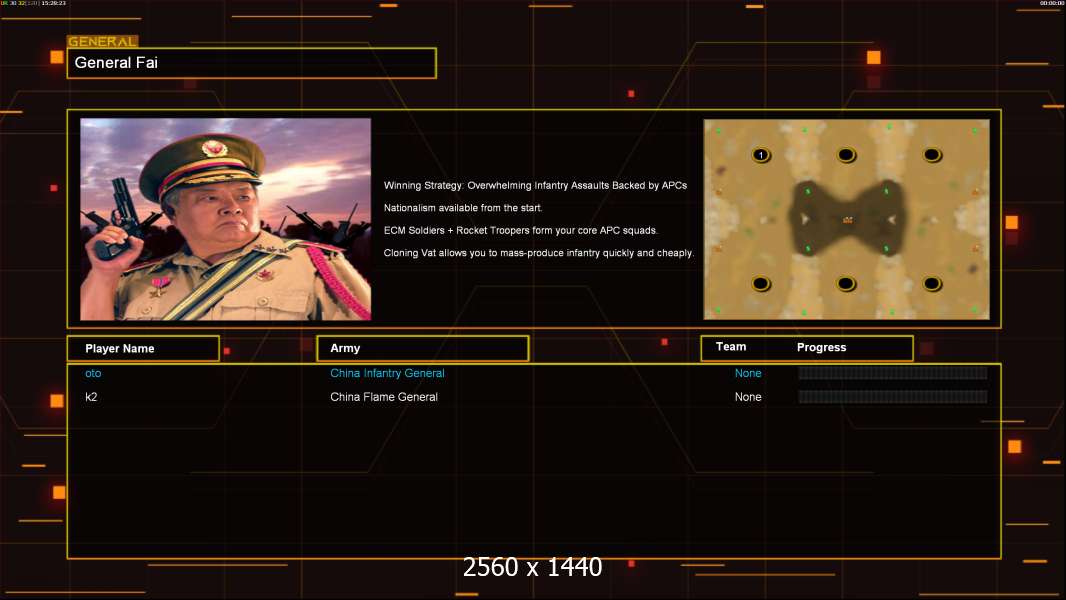Image resolution: width=1066 pixels, height=600 pixels.
Task: Click k2's loading progress bar
Action: click(x=893, y=397)
